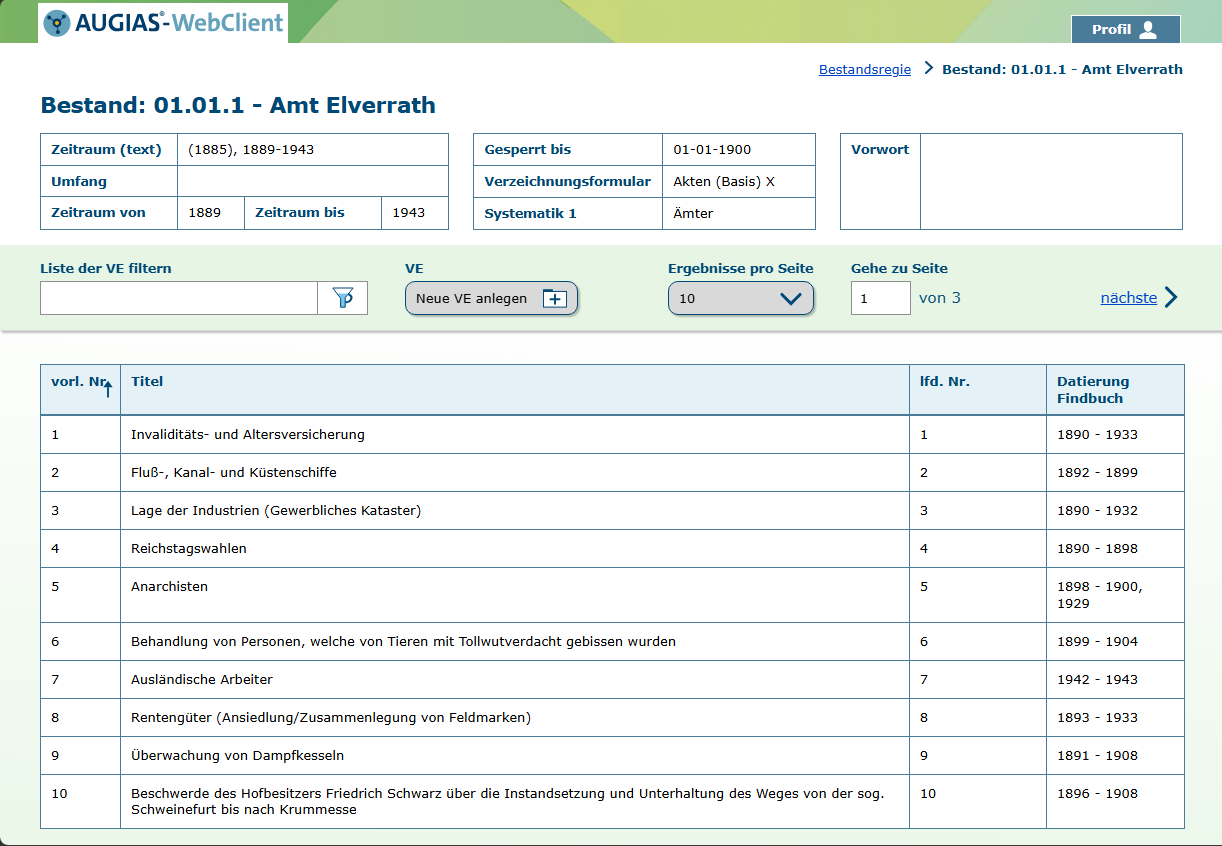Click date 1890 - 1933 cell
The height and width of the screenshot is (846, 1222).
(1115, 435)
